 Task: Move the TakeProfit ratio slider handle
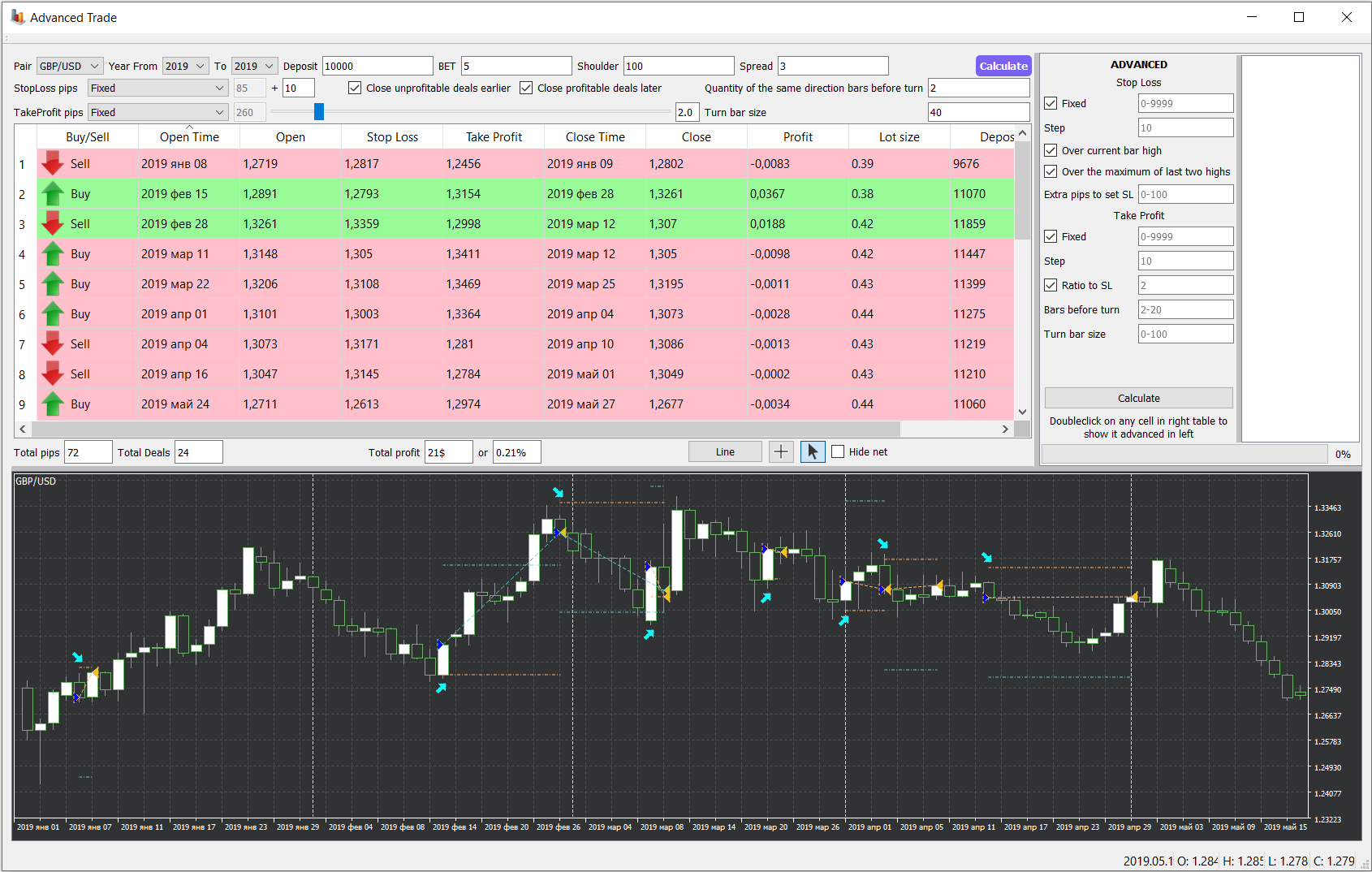tap(319, 112)
